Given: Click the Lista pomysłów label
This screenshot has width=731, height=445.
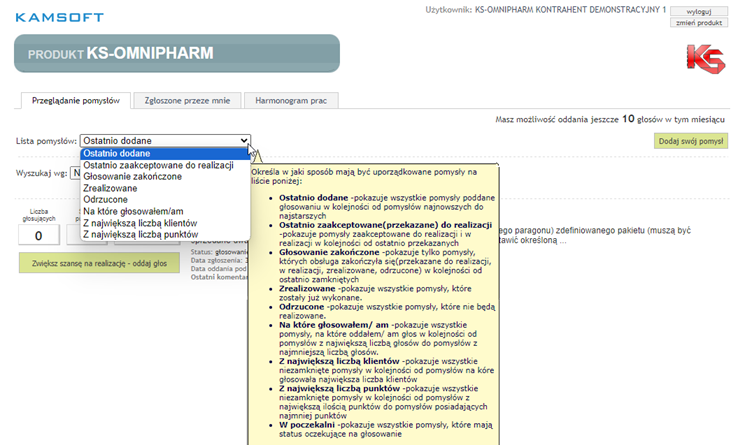Looking at the screenshot, I should pos(46,141).
